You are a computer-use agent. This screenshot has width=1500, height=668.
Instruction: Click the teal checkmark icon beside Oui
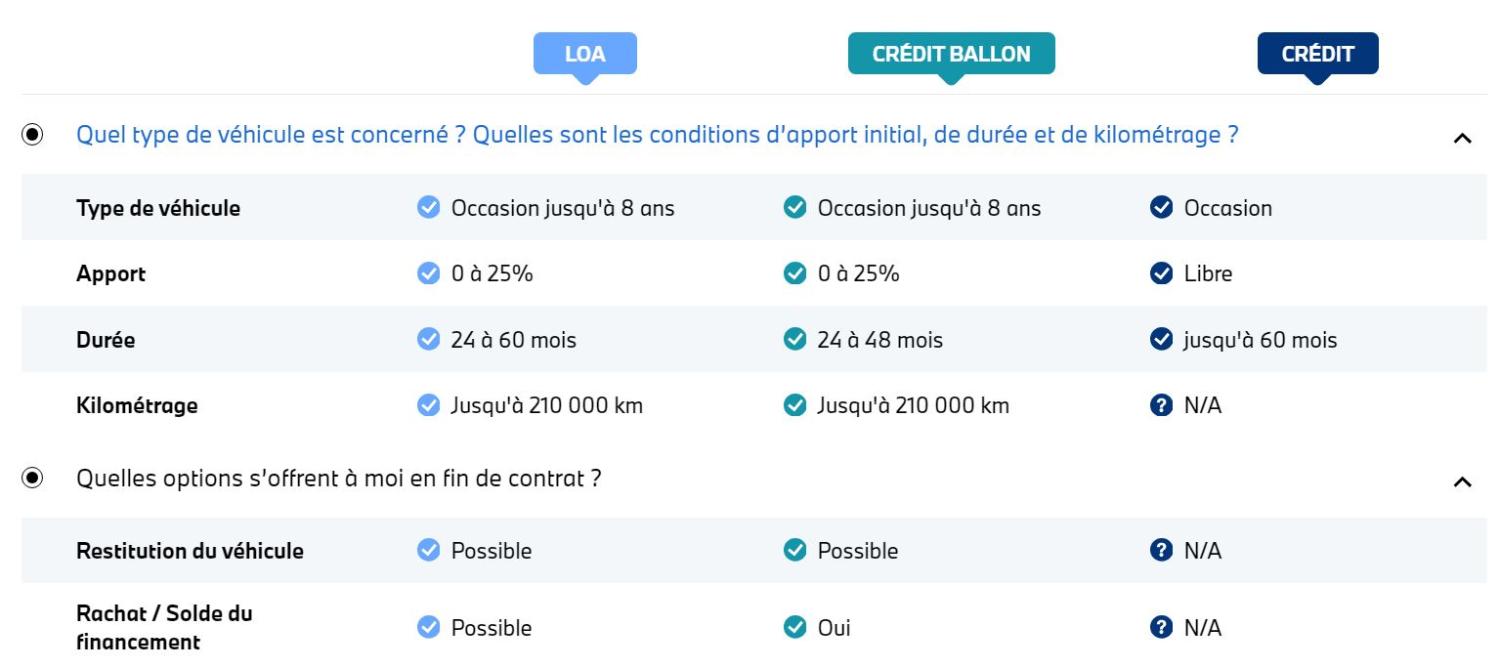(x=795, y=628)
